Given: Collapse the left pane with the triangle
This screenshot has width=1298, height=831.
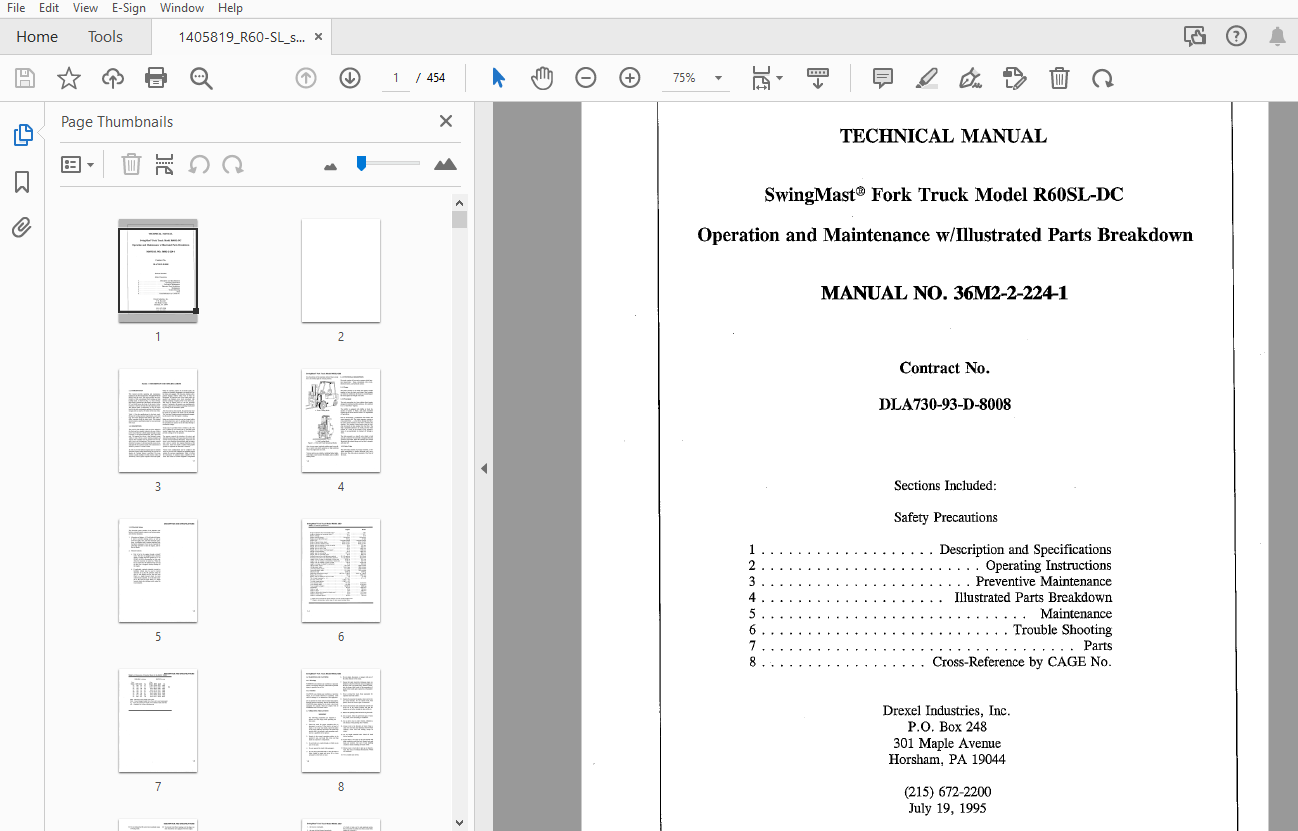Looking at the screenshot, I should click(x=484, y=468).
